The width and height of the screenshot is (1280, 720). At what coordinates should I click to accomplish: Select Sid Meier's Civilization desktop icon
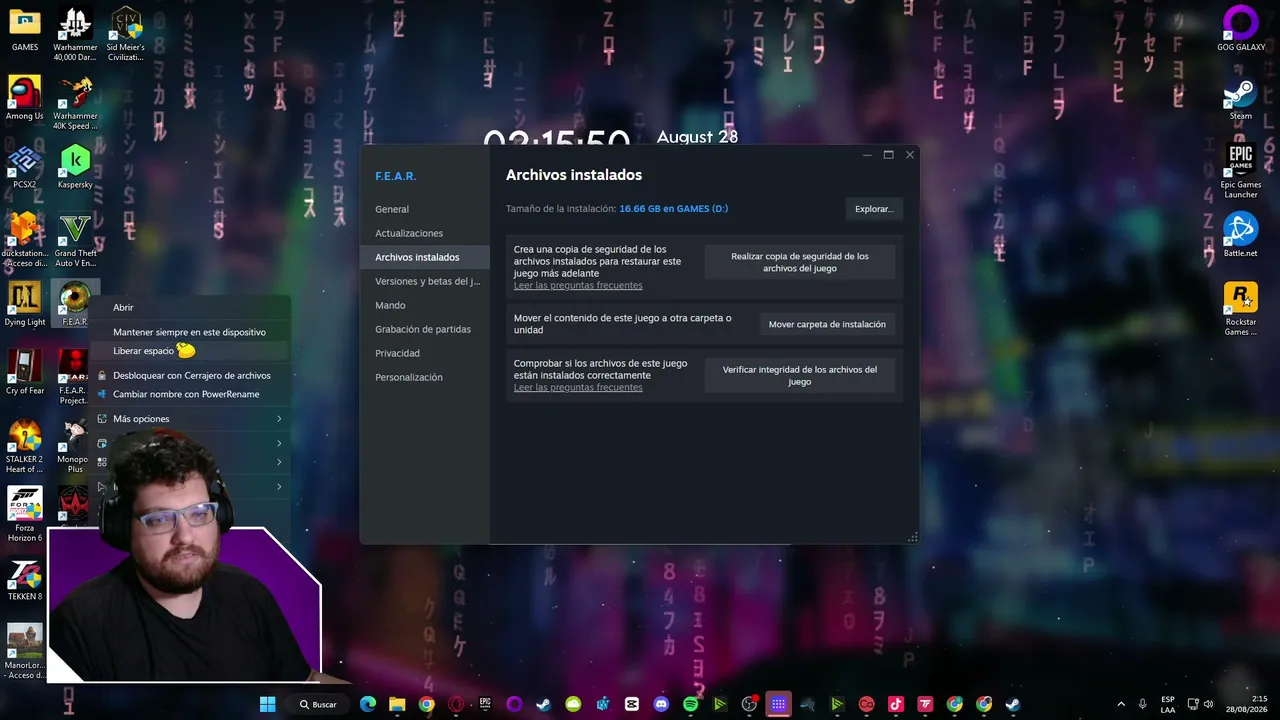[x=125, y=35]
